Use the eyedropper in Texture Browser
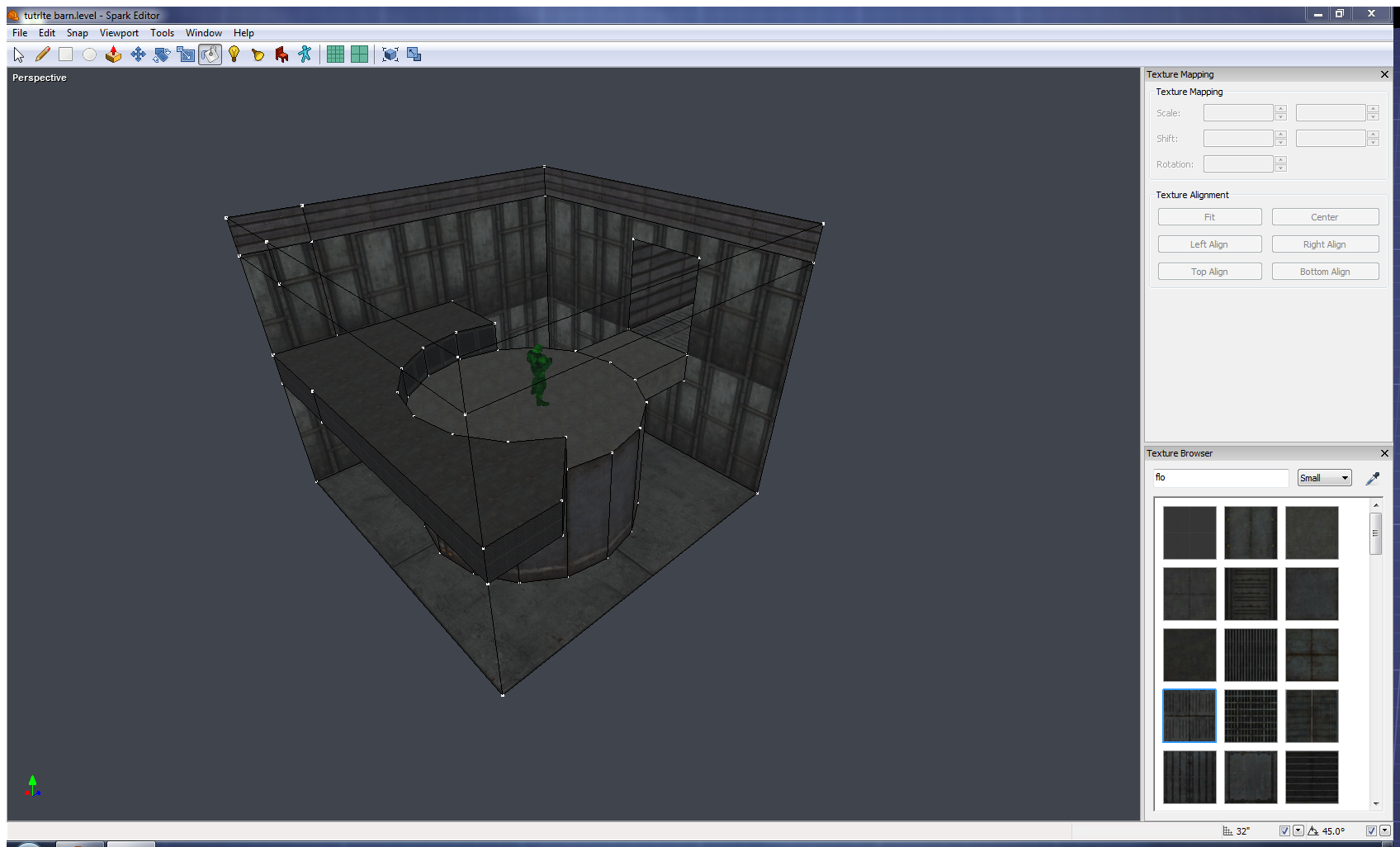Screen dimensions: 1400x847 click(x=1373, y=478)
